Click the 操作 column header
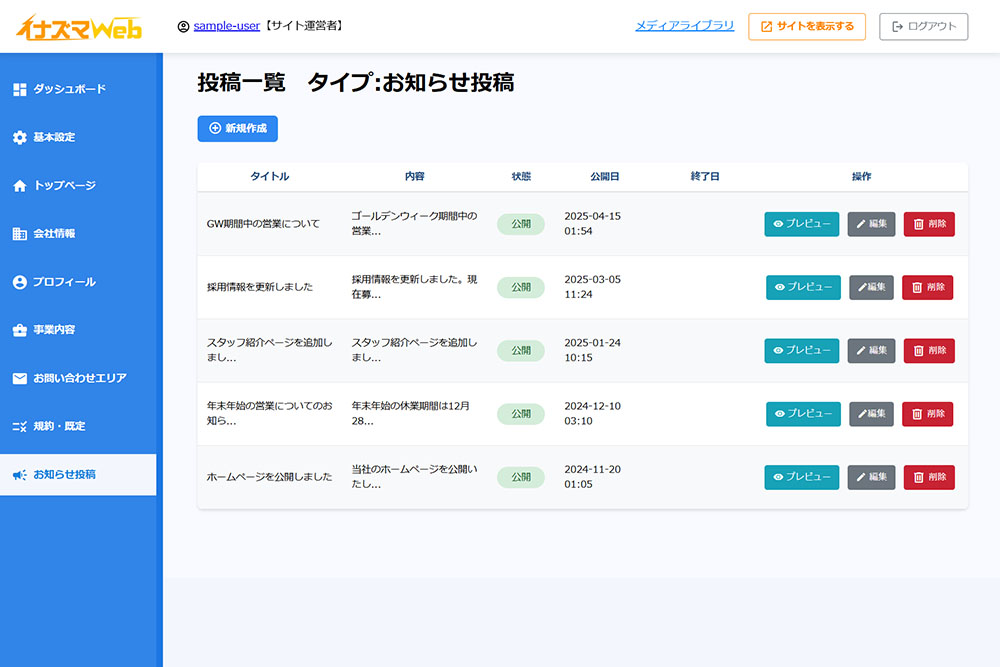 [861, 176]
